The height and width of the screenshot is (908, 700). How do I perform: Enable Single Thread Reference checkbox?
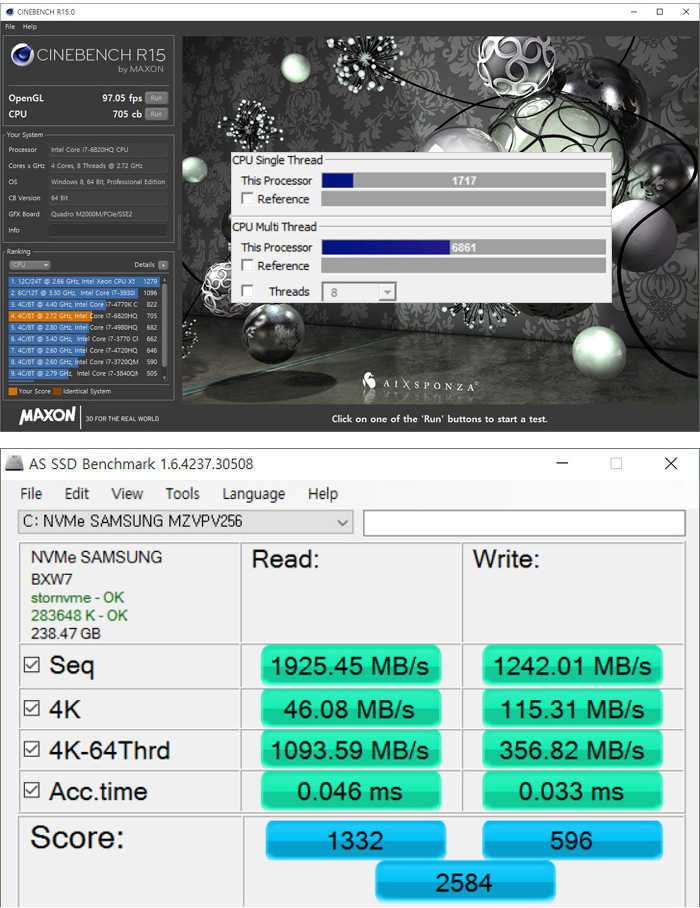click(x=247, y=198)
